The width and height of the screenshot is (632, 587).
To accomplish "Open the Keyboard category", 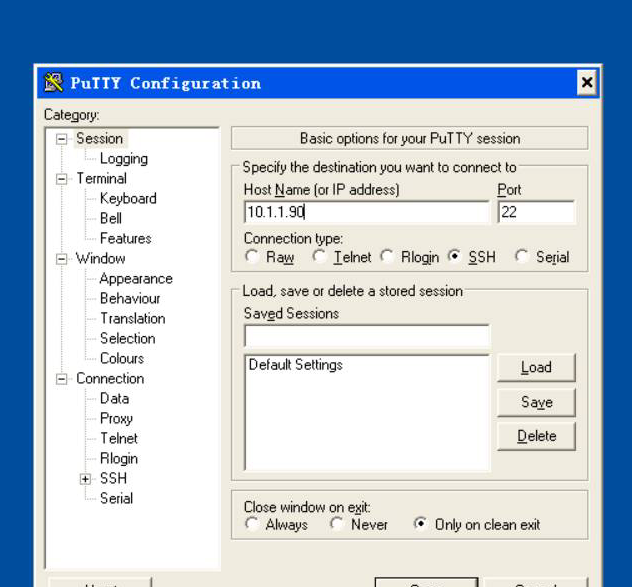I will click(128, 198).
